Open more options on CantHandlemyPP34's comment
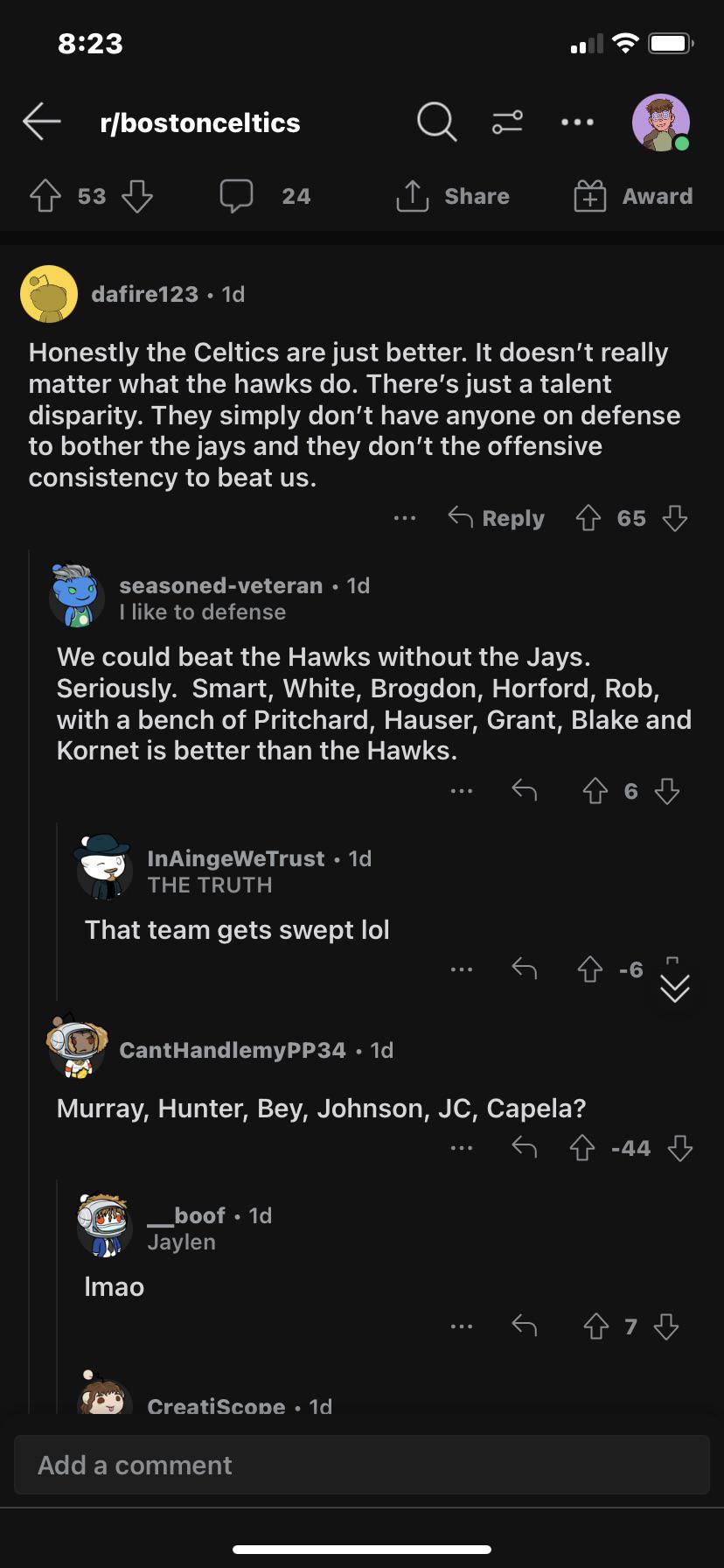 (462, 1147)
